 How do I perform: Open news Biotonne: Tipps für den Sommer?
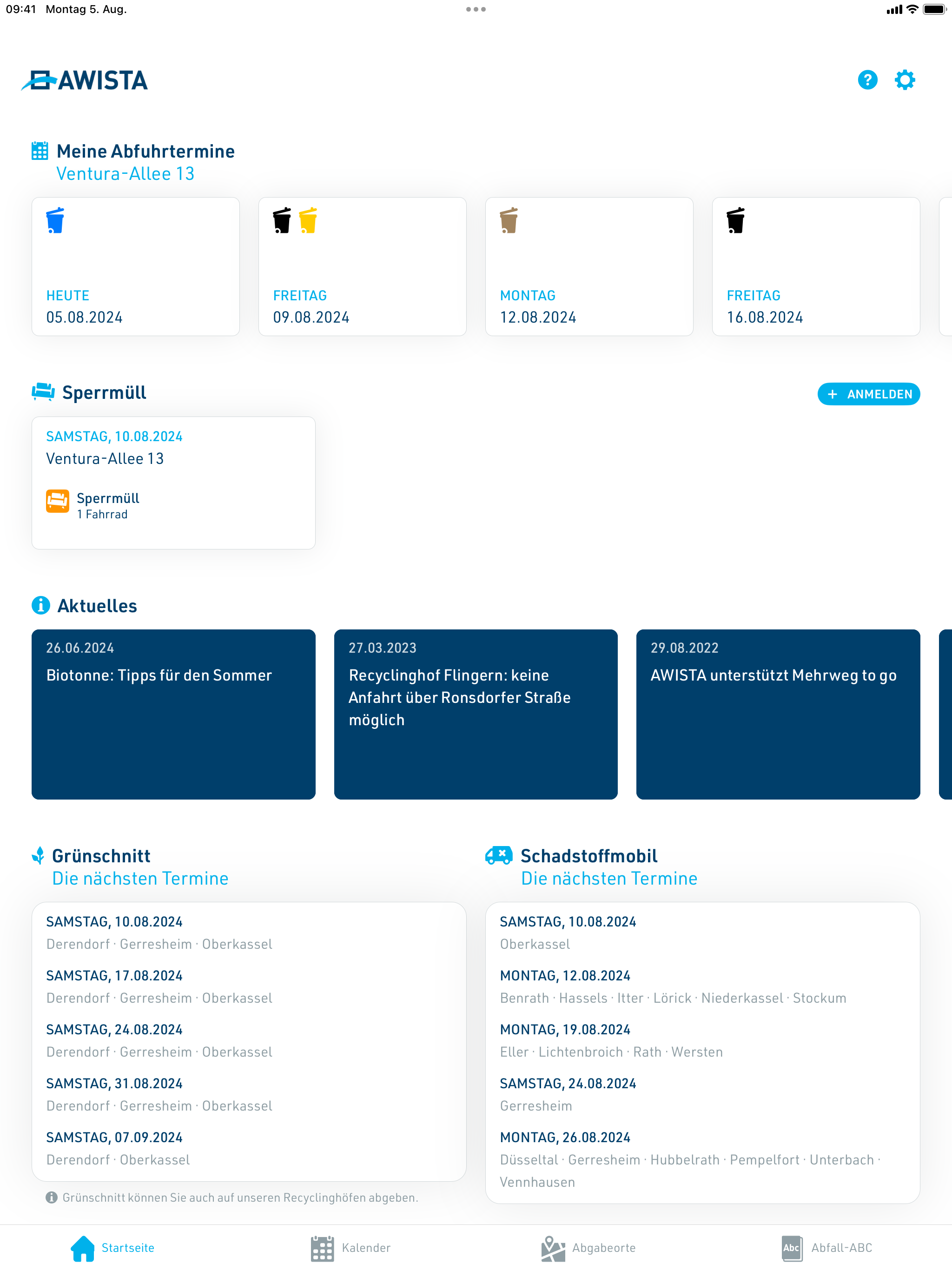pyautogui.click(x=173, y=714)
